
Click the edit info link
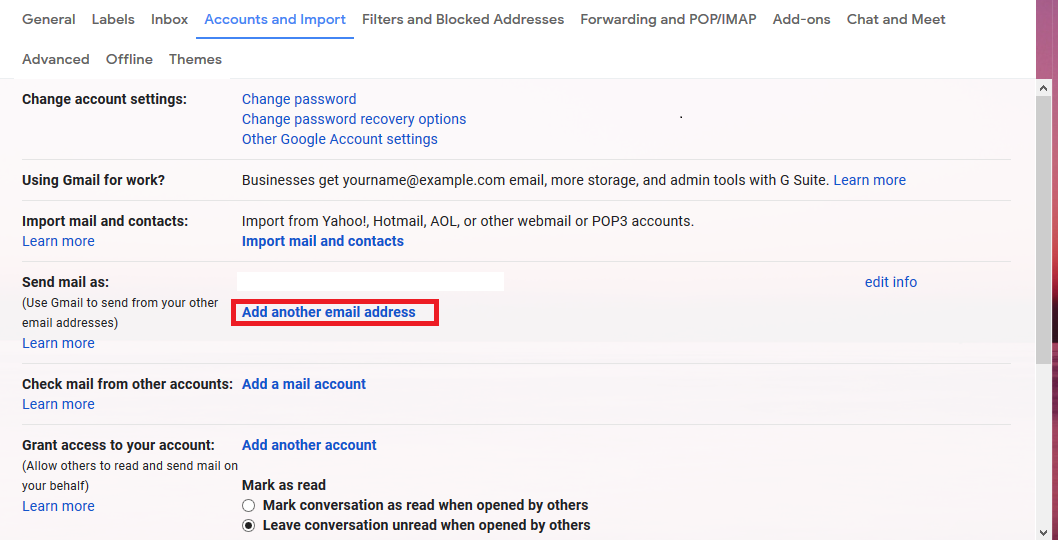891,282
